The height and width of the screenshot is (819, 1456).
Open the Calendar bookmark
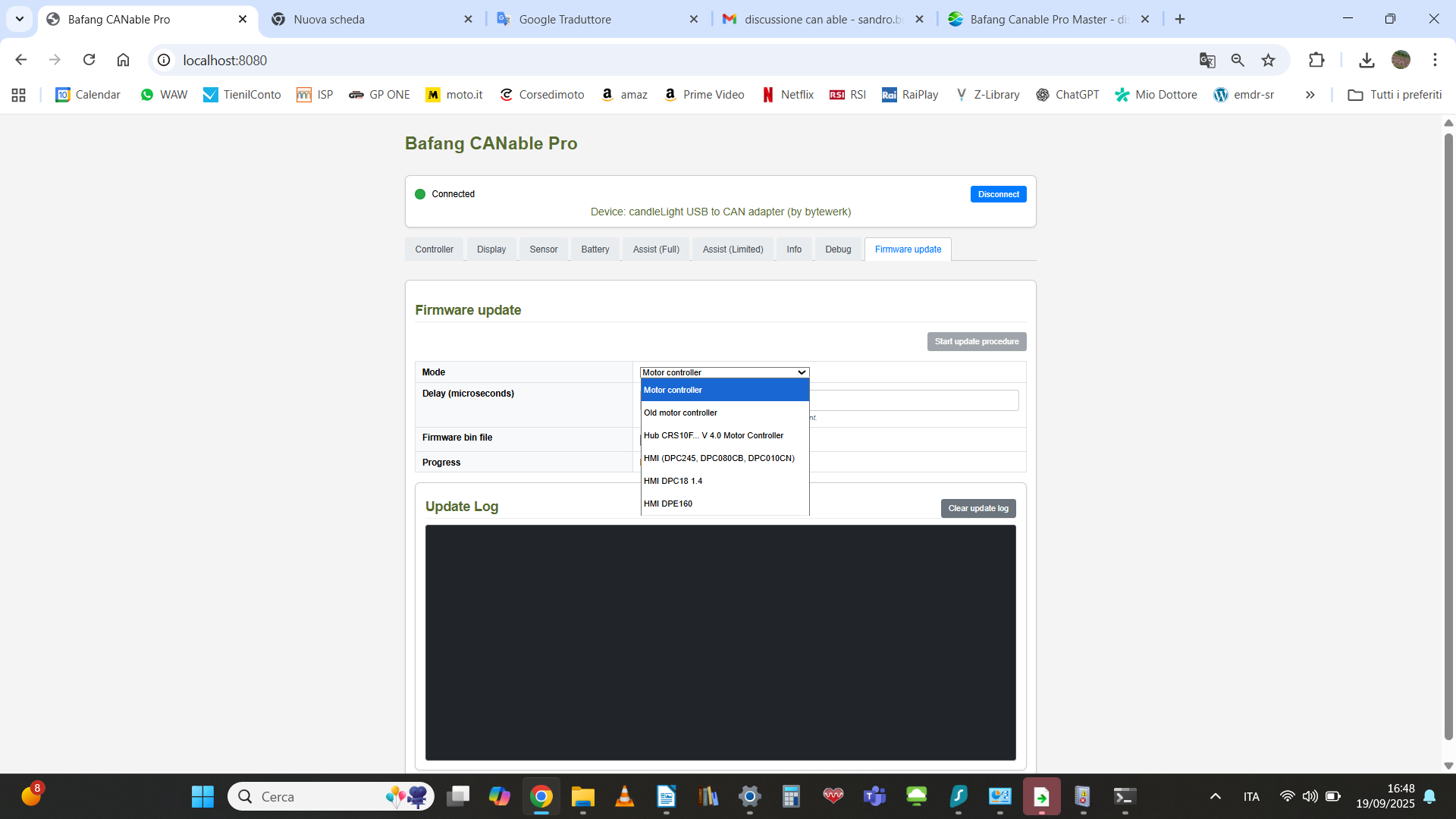(x=88, y=95)
